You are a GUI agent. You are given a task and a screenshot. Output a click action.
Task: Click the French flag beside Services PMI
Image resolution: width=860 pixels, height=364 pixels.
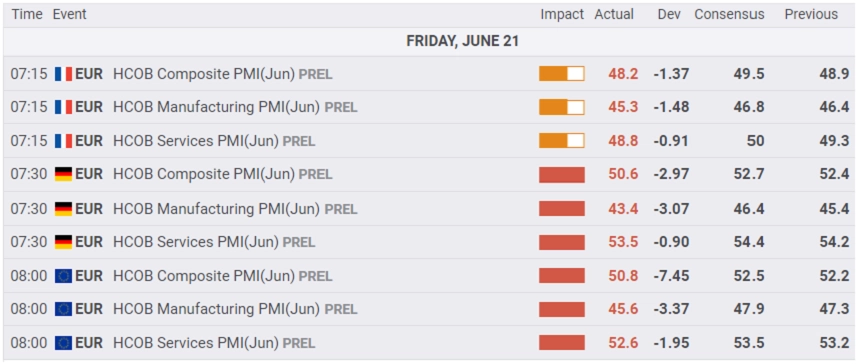tap(63, 141)
